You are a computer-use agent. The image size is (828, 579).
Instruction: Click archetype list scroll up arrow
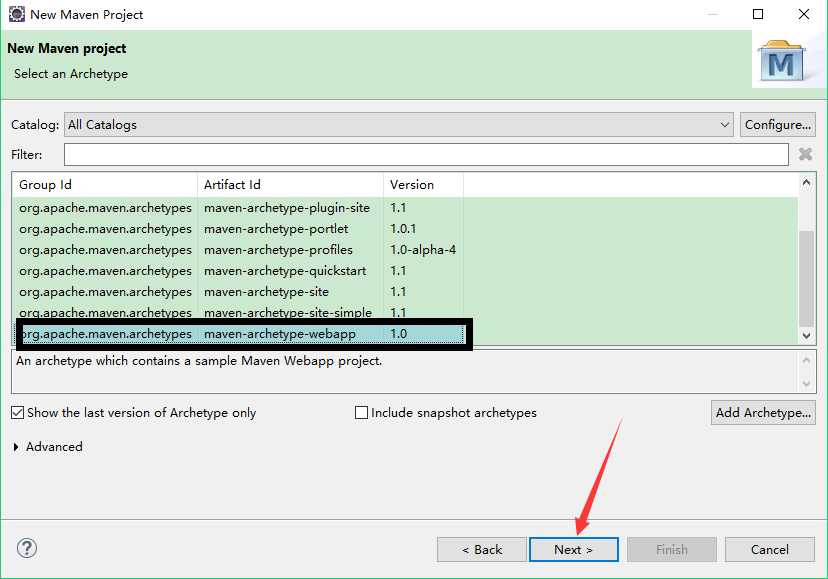click(806, 183)
